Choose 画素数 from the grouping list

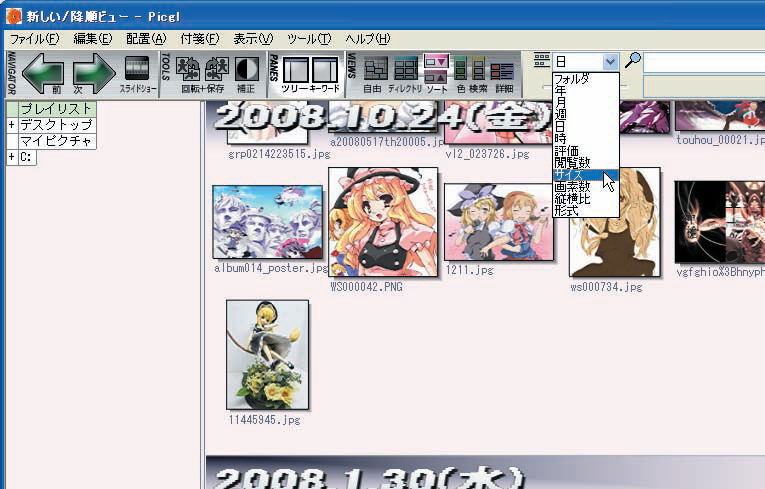(x=585, y=186)
